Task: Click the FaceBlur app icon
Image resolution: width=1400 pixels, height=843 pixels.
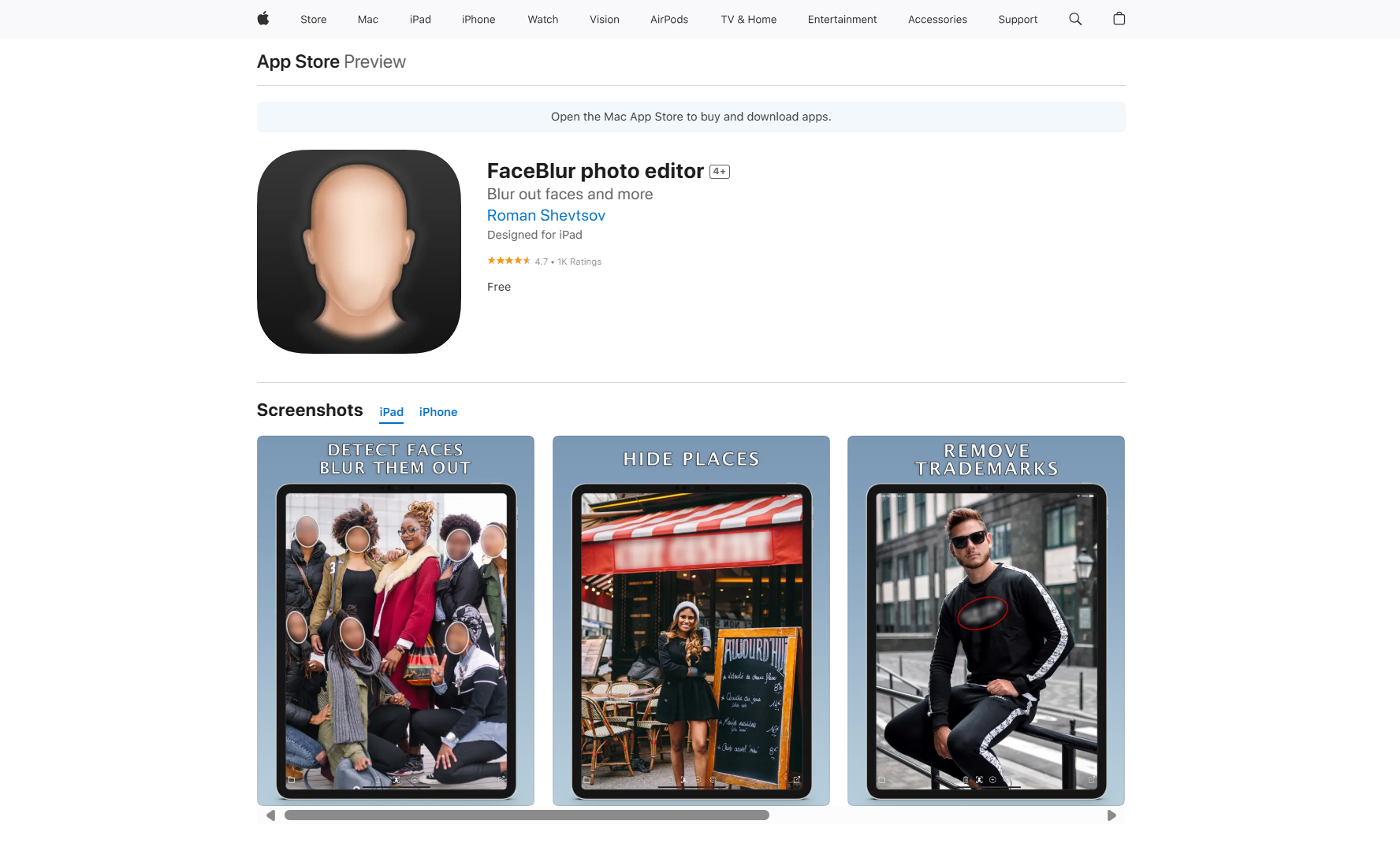Action: (x=359, y=251)
